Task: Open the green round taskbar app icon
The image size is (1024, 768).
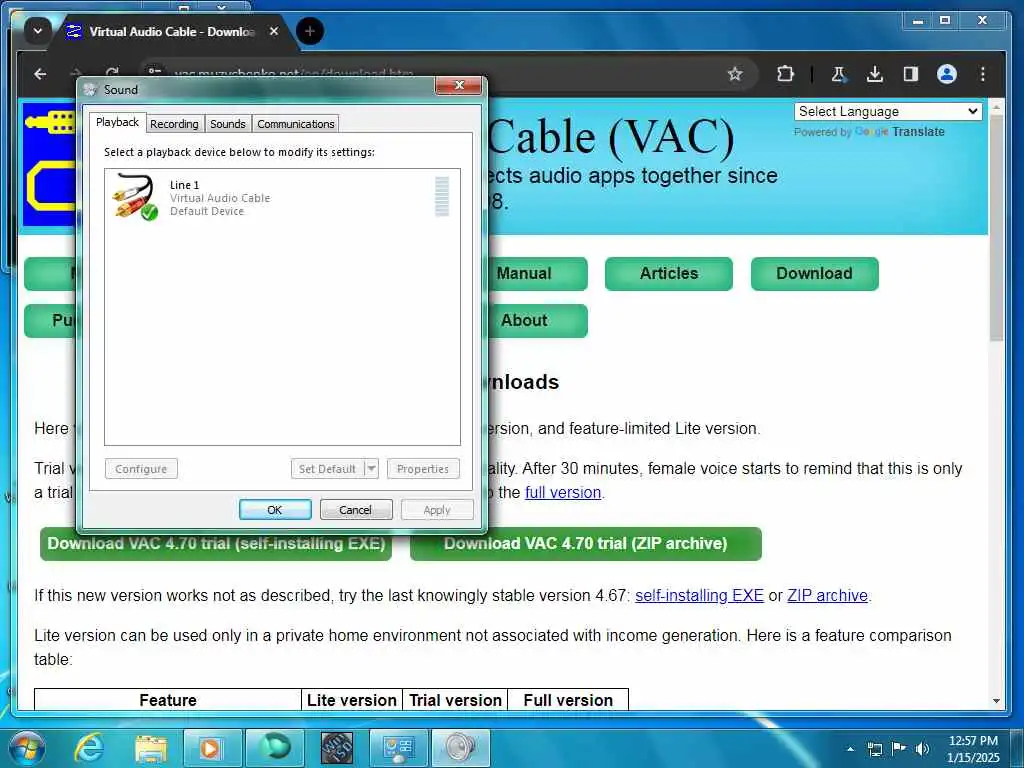Action: click(x=274, y=748)
